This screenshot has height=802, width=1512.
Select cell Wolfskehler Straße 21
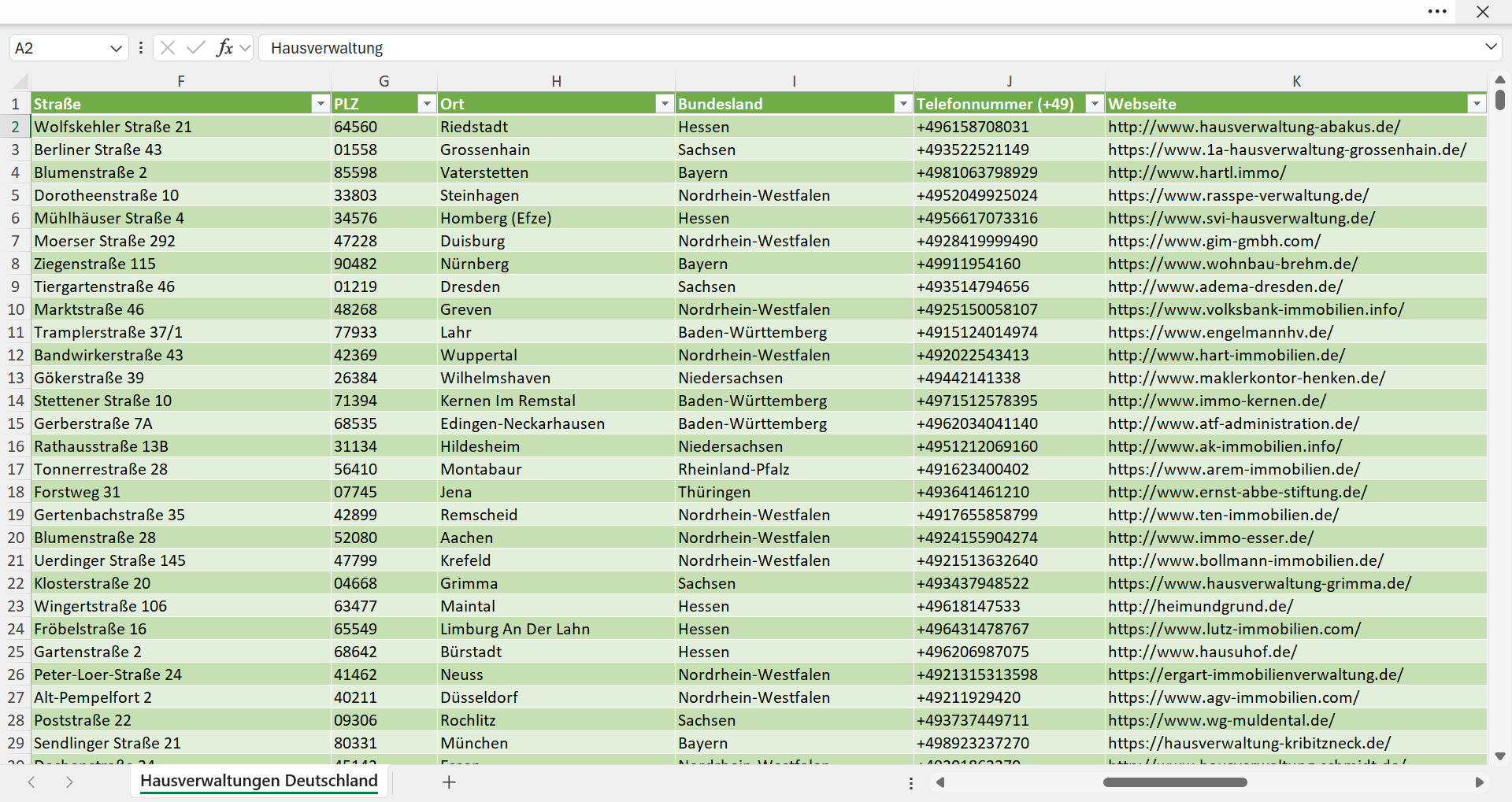181,127
